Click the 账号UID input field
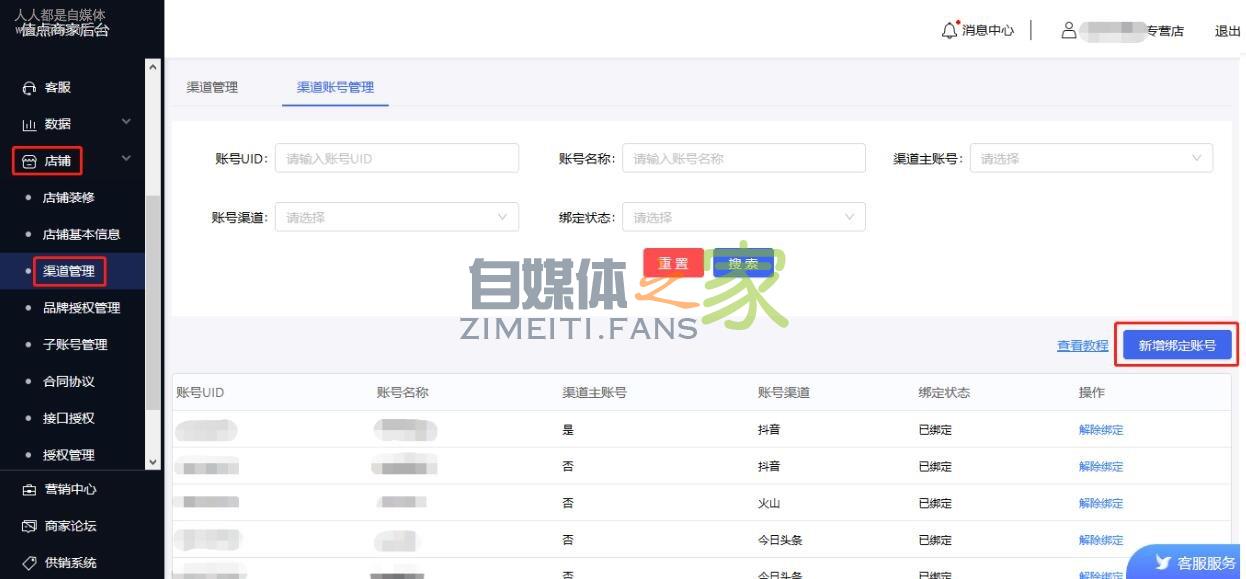 [x=396, y=158]
